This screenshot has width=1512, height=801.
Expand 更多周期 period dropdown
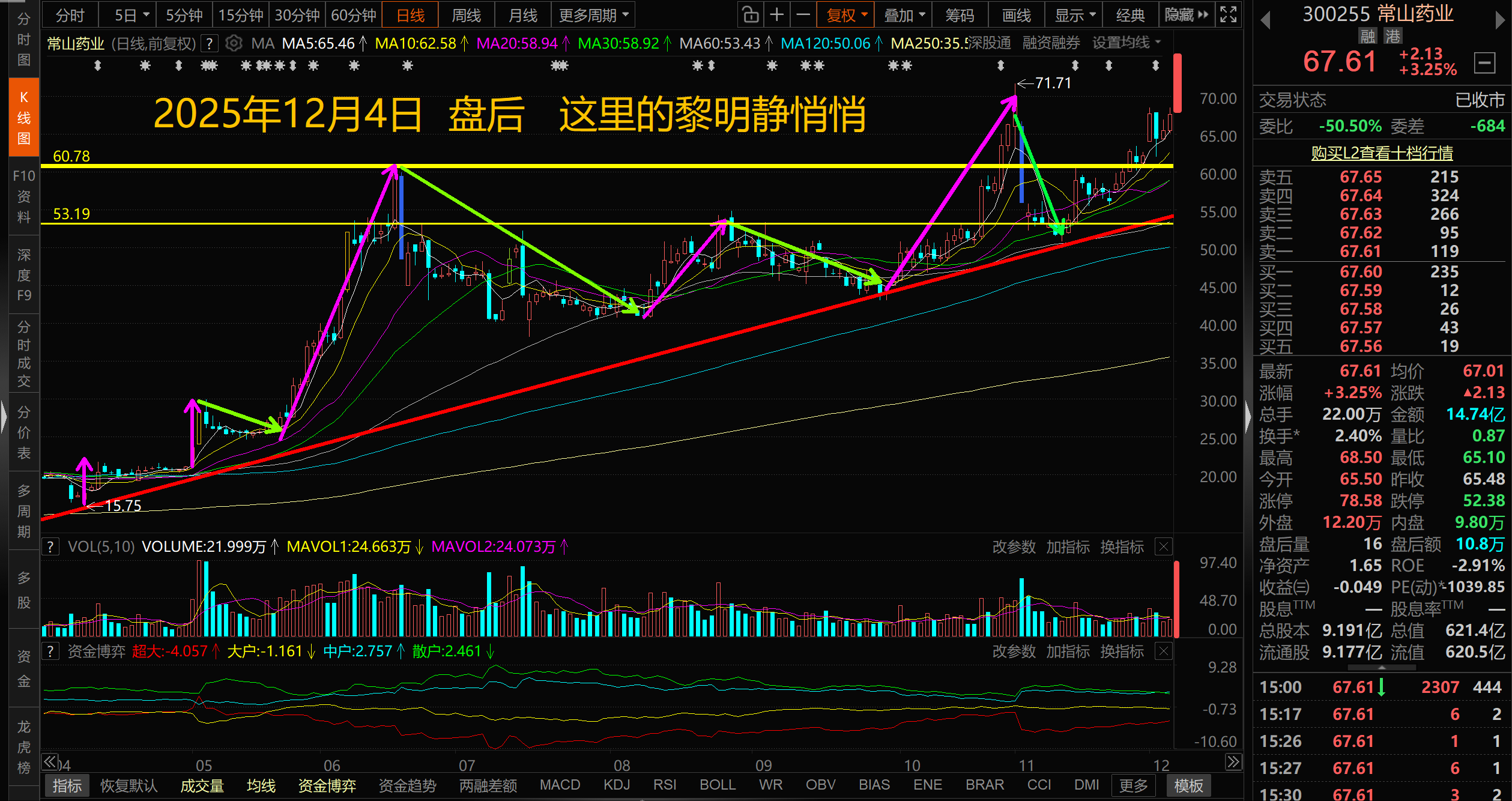coord(593,15)
